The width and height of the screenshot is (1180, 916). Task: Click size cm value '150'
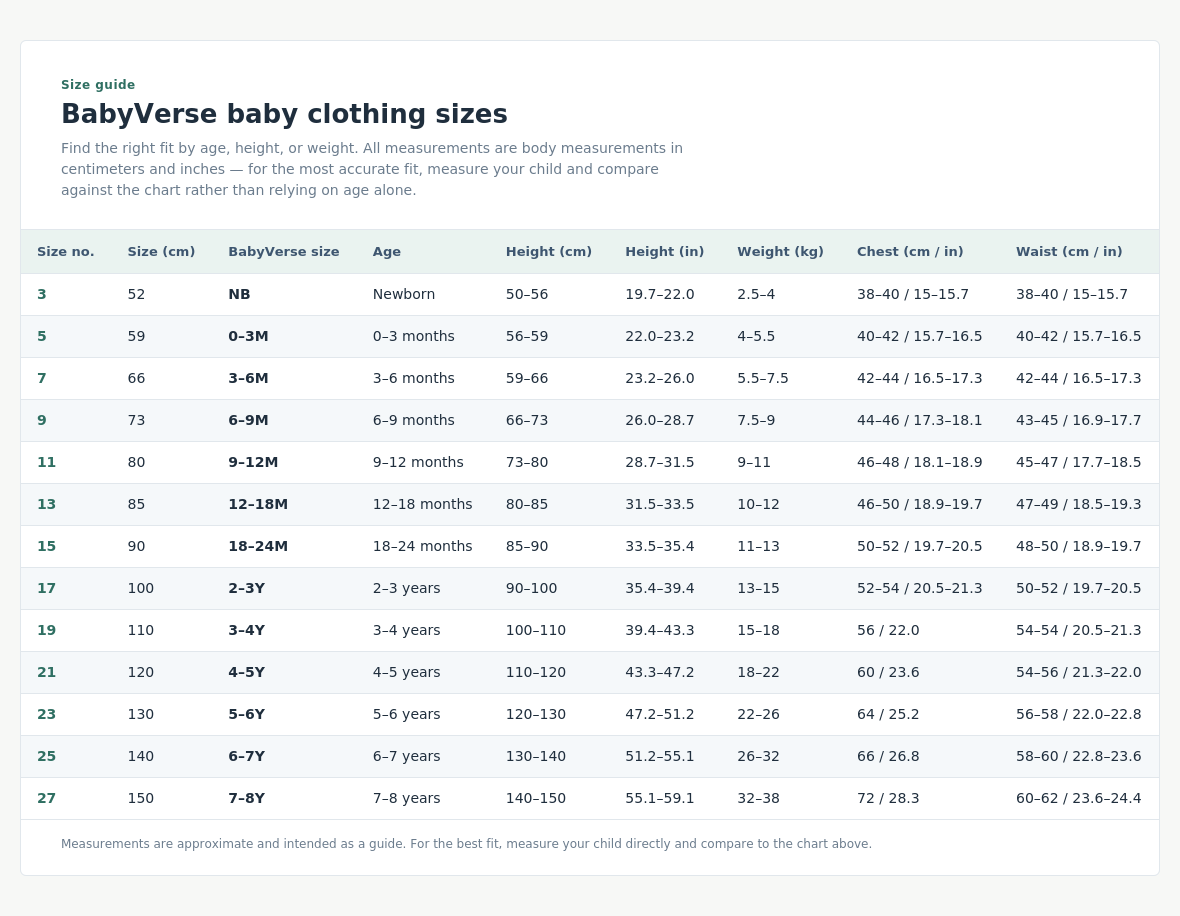pos(141,800)
